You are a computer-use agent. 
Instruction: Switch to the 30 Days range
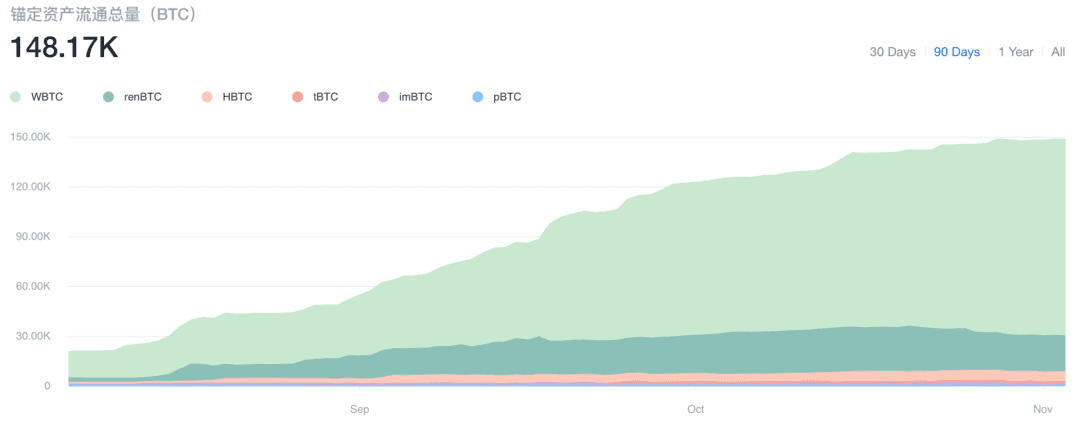pyautogui.click(x=893, y=52)
